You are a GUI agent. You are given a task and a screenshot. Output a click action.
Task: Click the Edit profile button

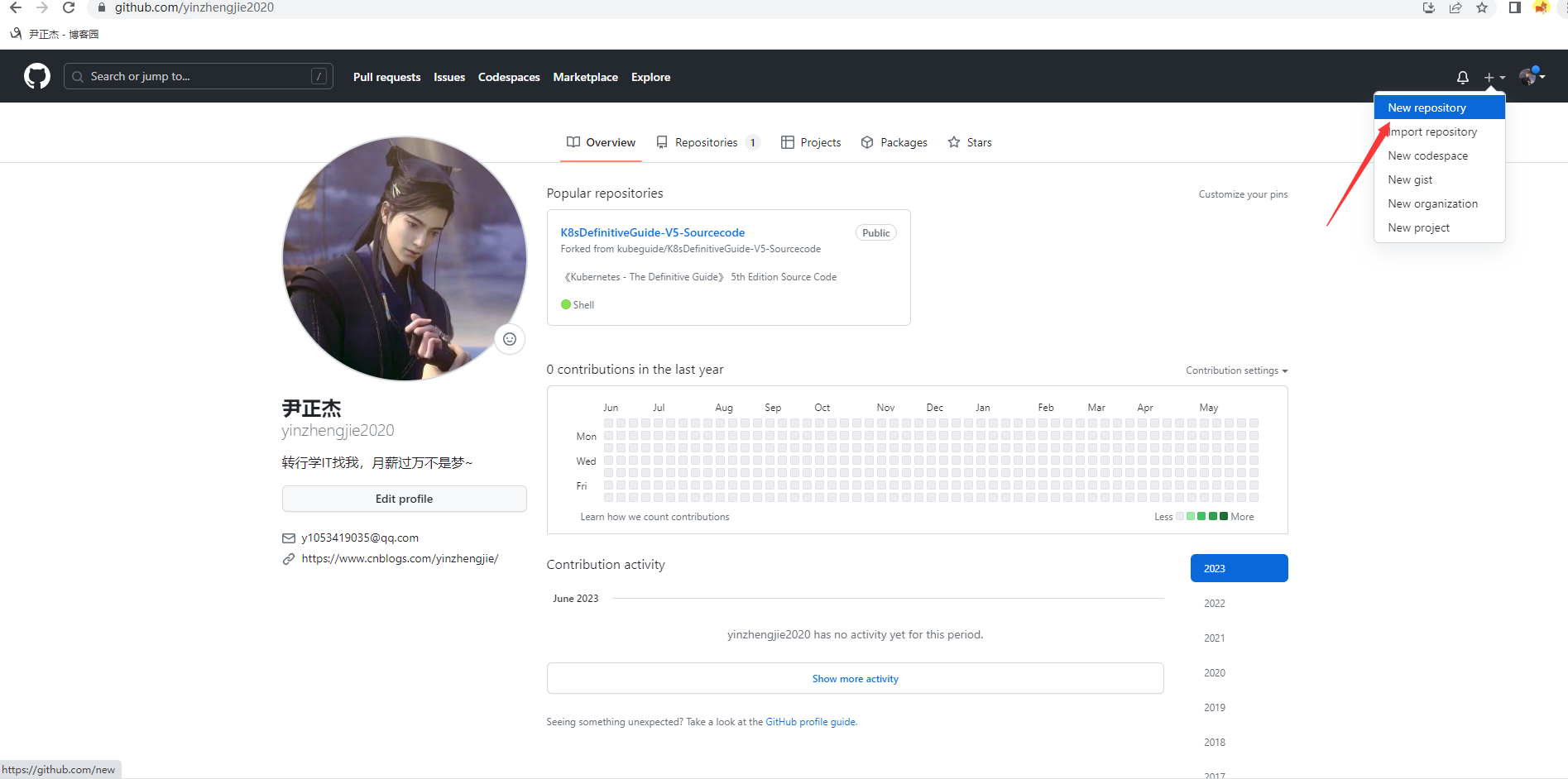click(x=404, y=499)
